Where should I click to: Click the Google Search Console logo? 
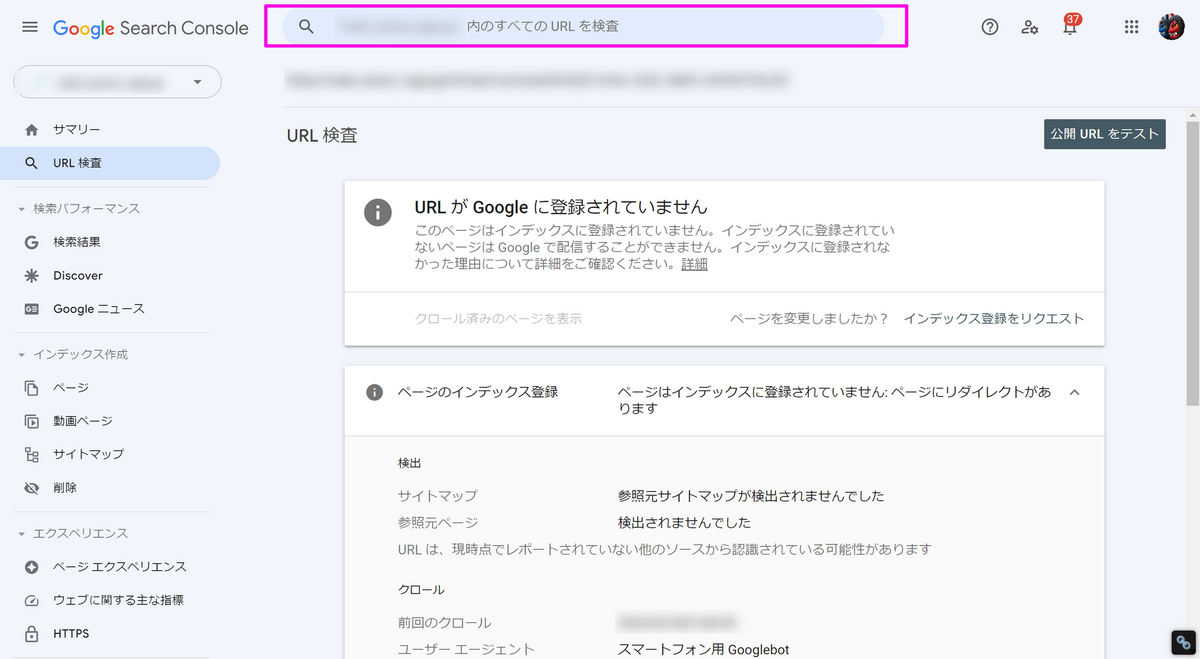tap(151, 28)
